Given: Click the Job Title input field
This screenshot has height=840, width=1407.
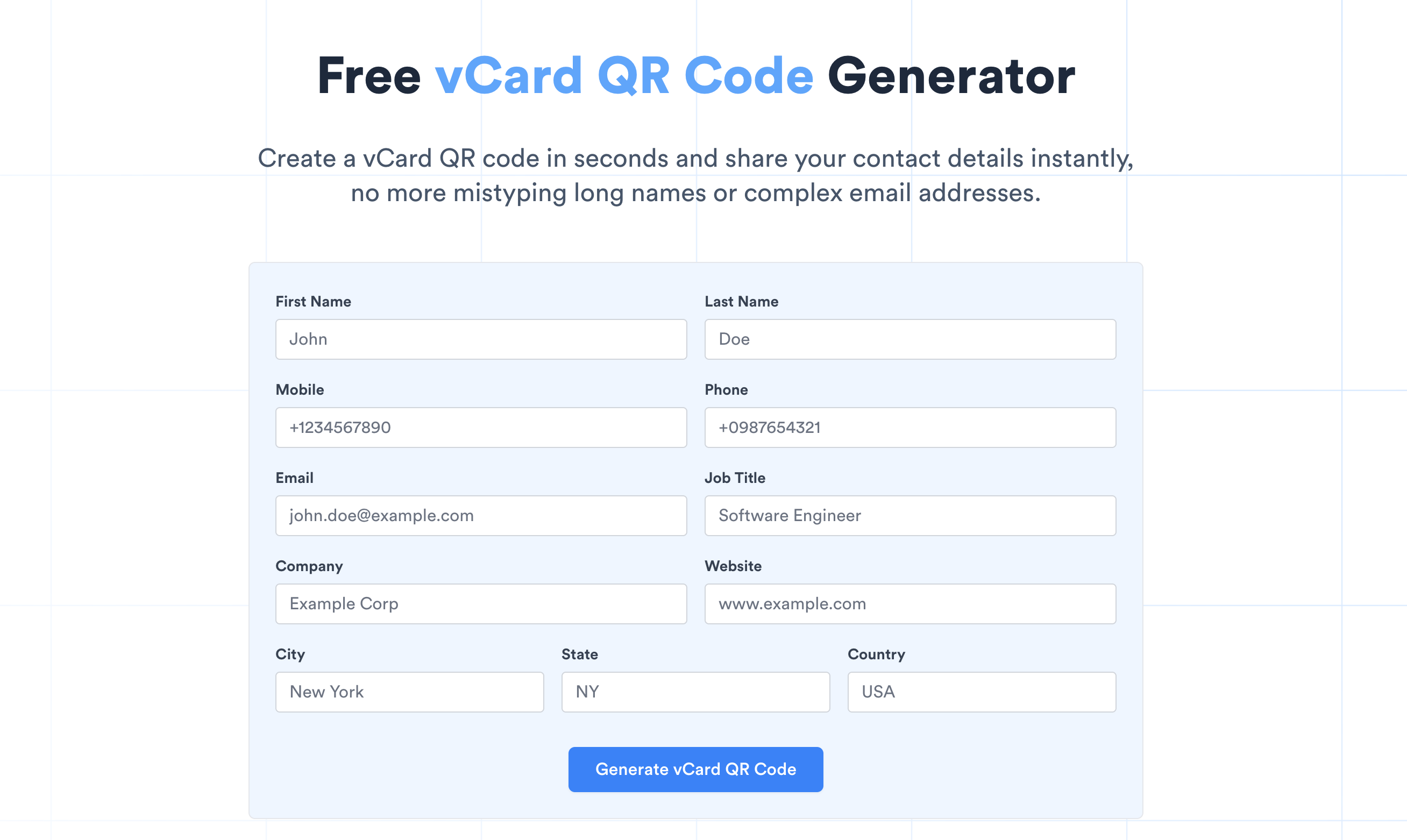Looking at the screenshot, I should [x=910, y=515].
